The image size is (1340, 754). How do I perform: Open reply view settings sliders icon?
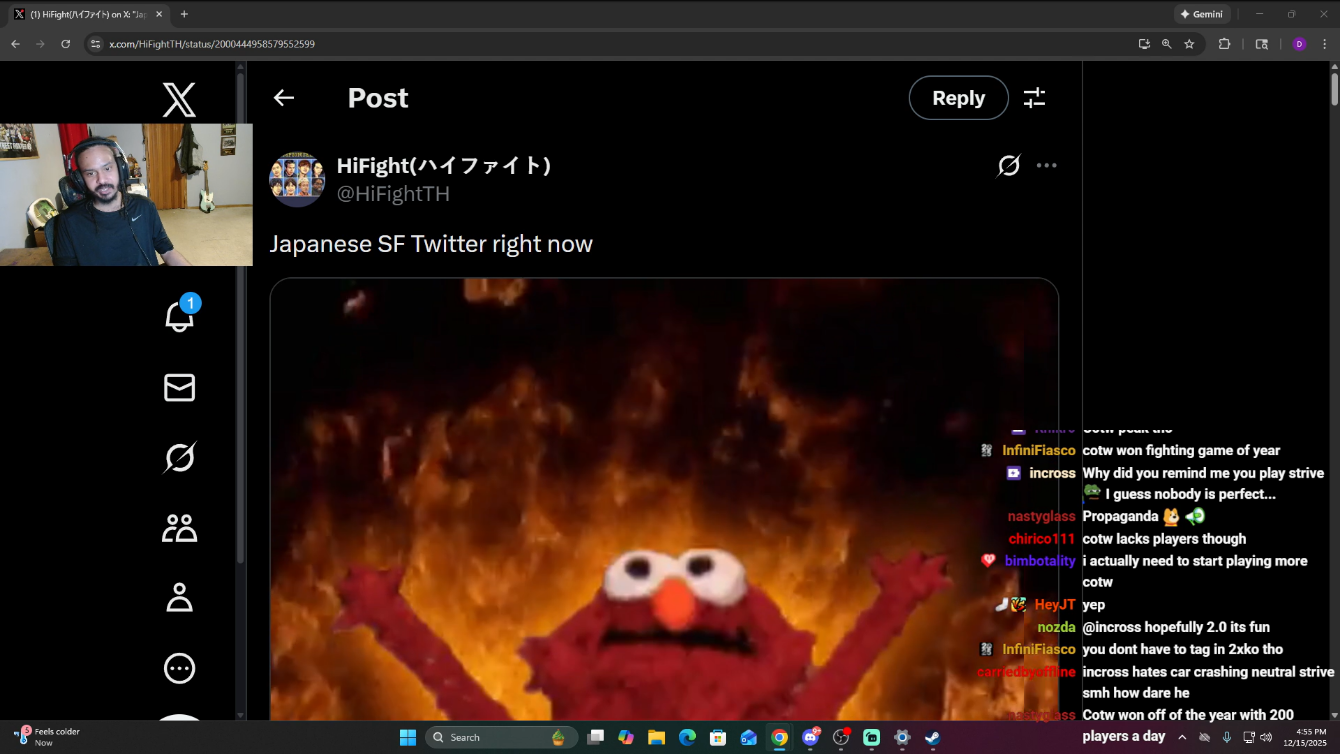[x=1034, y=98]
